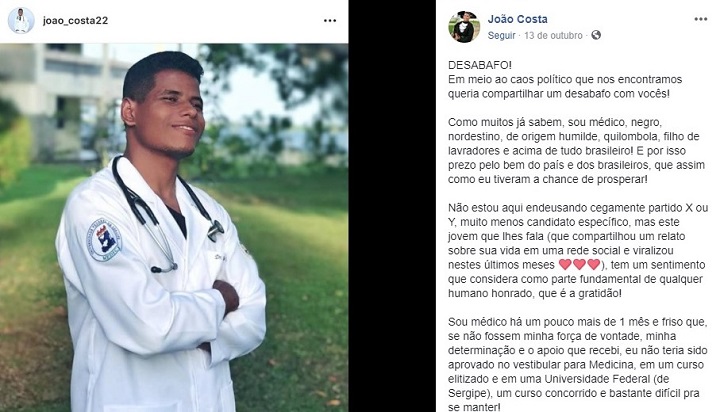Open the Facebook post three-dot options menu
Screen dimensions: 720x412
tap(700, 19)
